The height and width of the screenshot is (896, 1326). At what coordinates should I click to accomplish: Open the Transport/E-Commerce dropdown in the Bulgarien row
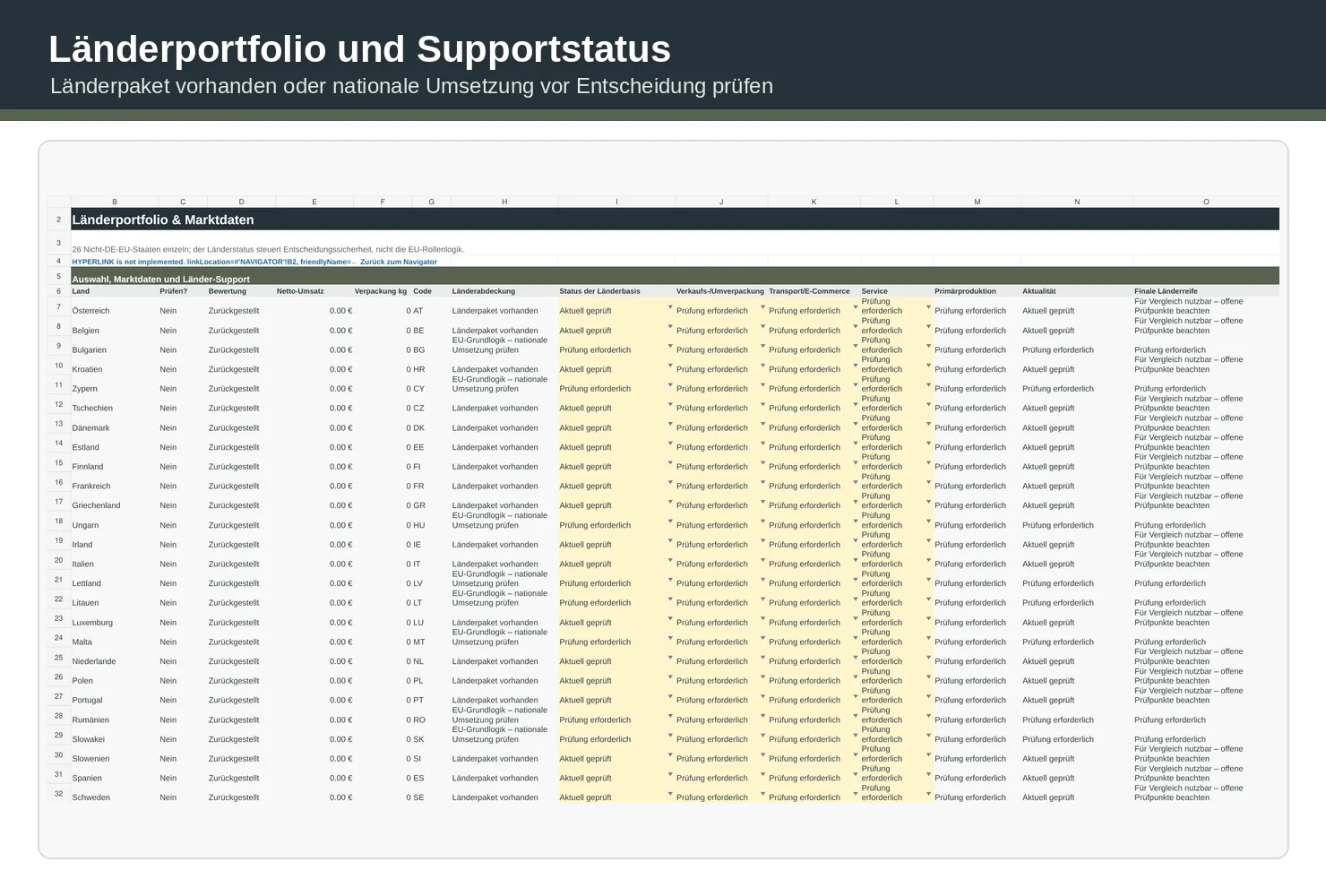(x=856, y=347)
